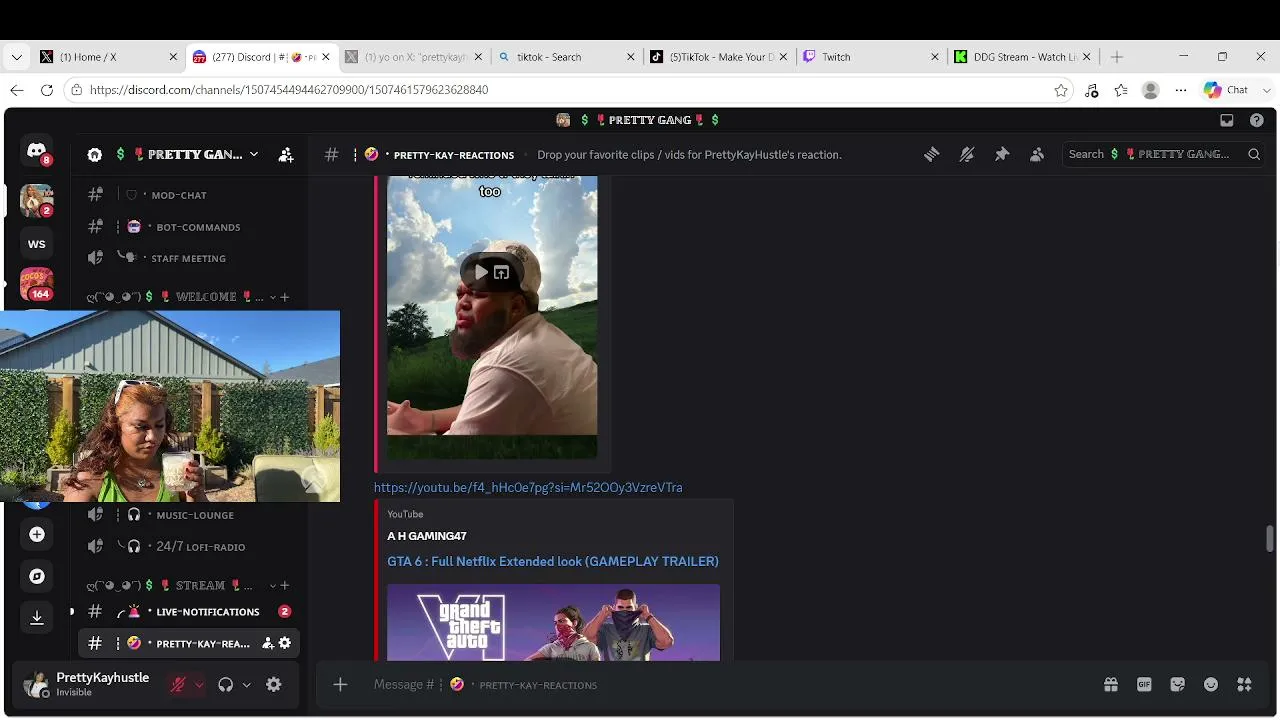Open the Grand Theft Auto VI thumbnail
This screenshot has height=720, width=1280.
pos(553,622)
